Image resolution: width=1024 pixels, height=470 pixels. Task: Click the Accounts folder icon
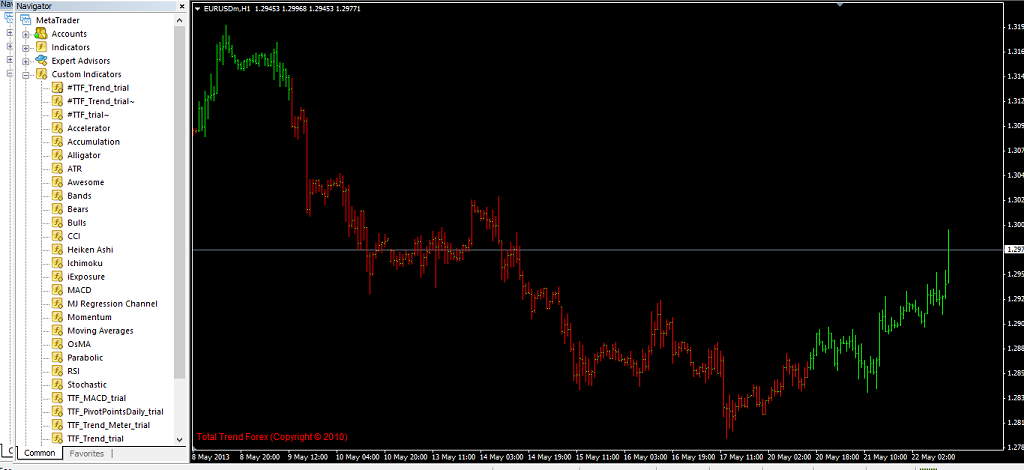tap(41, 34)
